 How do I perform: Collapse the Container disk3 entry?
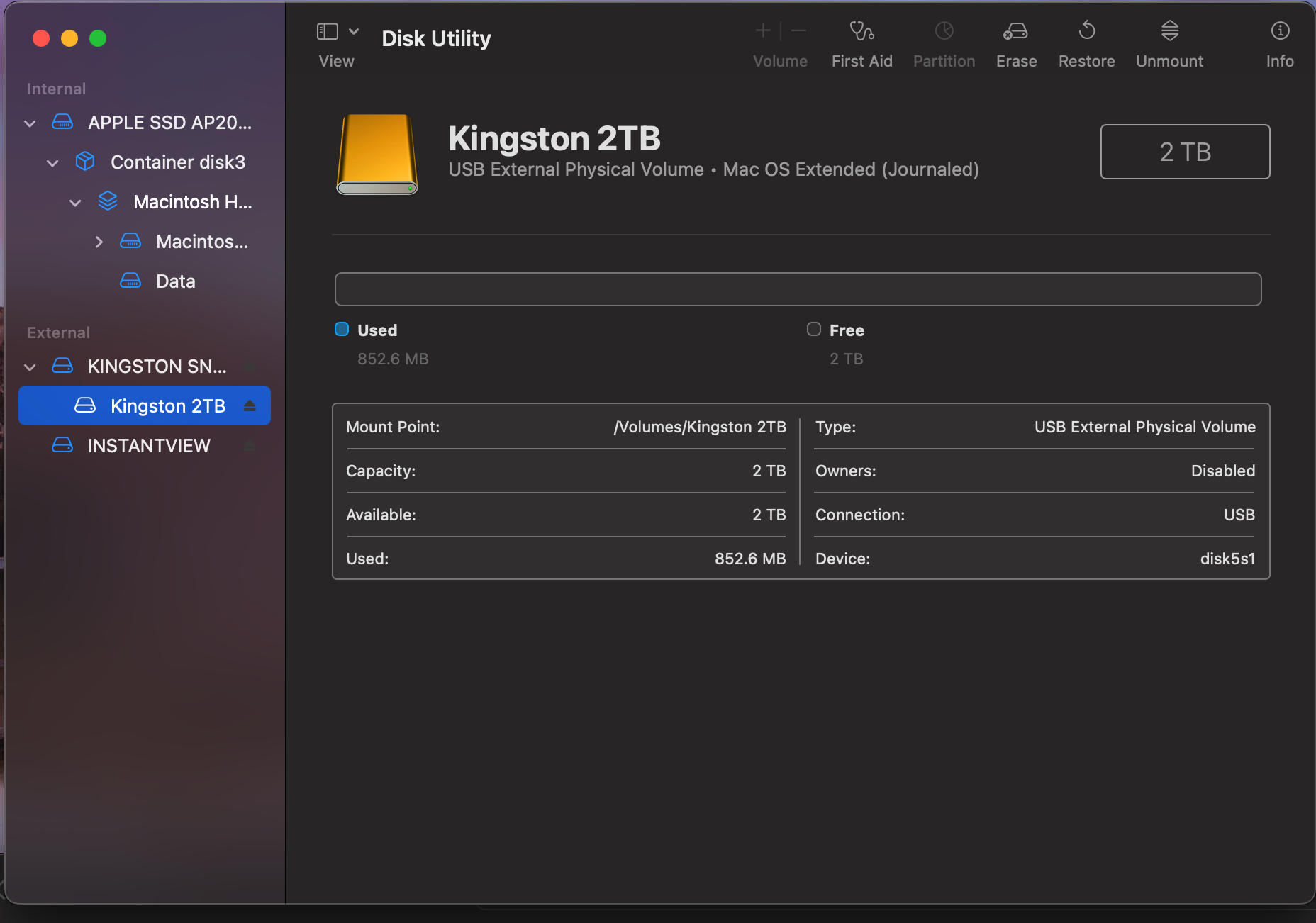52,163
